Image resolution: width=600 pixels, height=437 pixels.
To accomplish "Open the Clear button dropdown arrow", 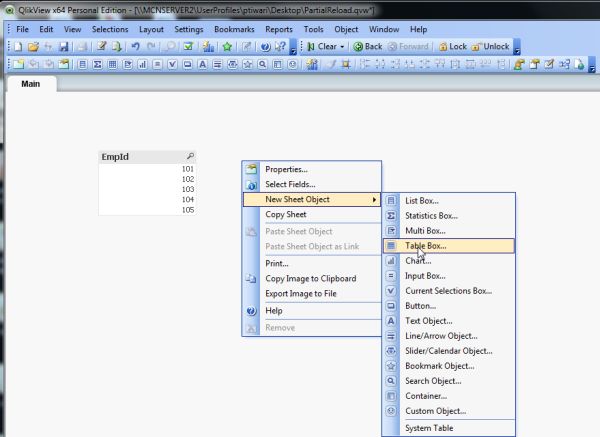I will 342,47.
